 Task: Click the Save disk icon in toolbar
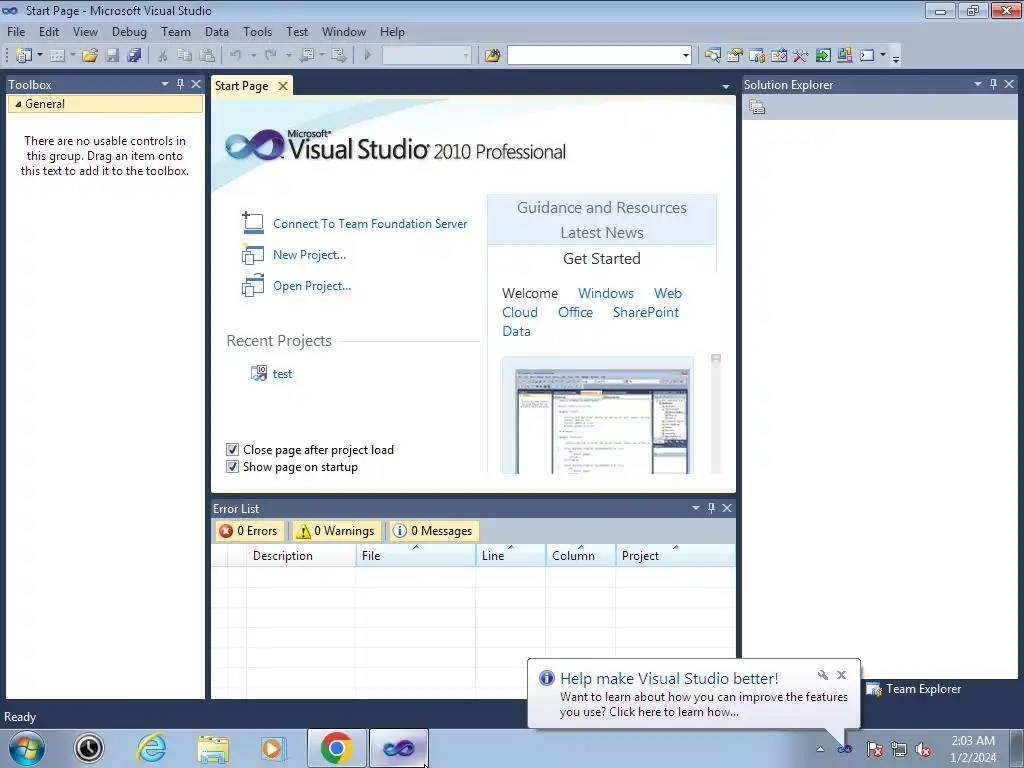(112, 56)
